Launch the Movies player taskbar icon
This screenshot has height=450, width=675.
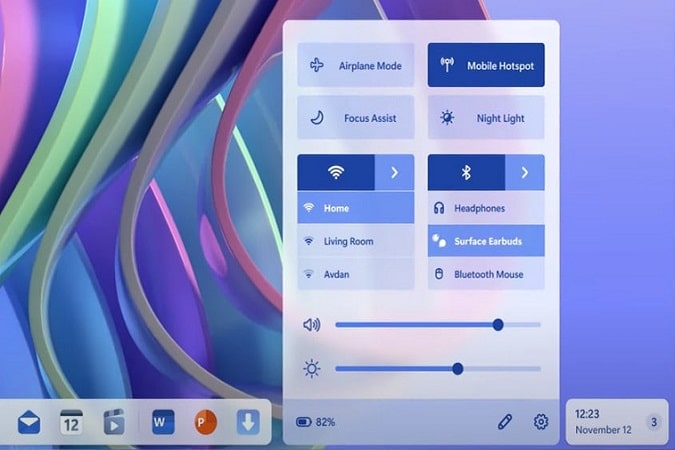pyautogui.click(x=114, y=422)
